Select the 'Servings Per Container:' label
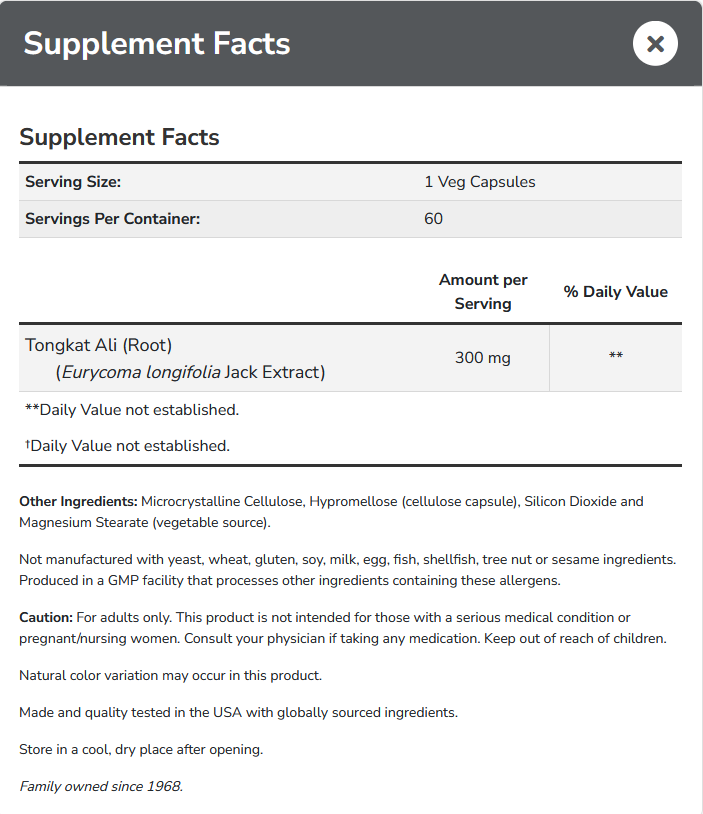The width and height of the screenshot is (703, 814). coord(112,218)
